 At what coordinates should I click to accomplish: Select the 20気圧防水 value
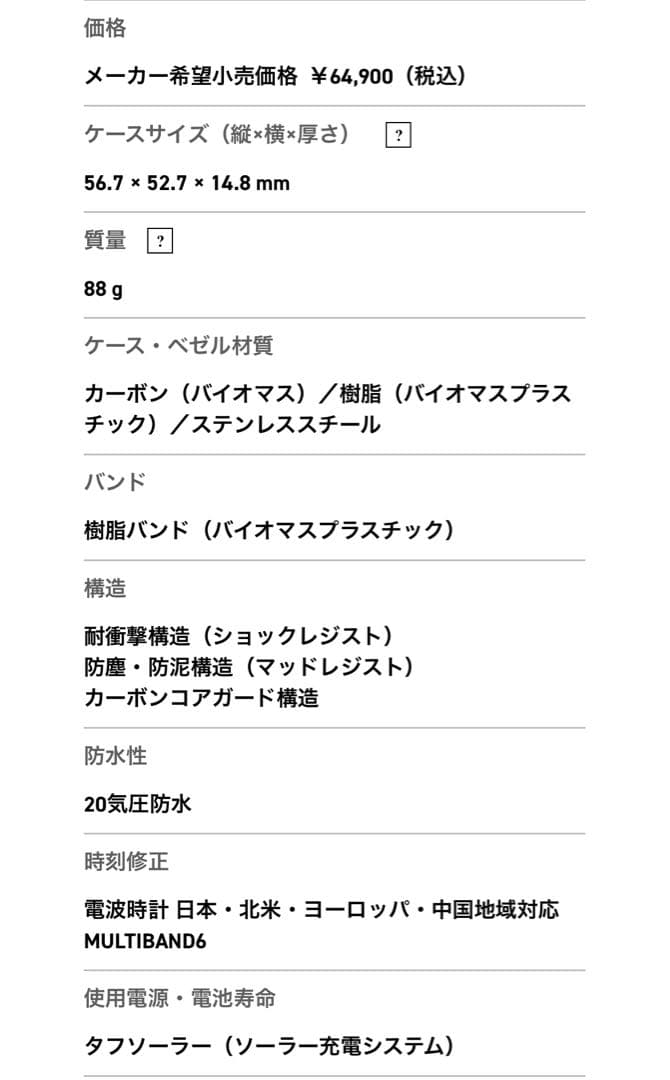(138, 803)
